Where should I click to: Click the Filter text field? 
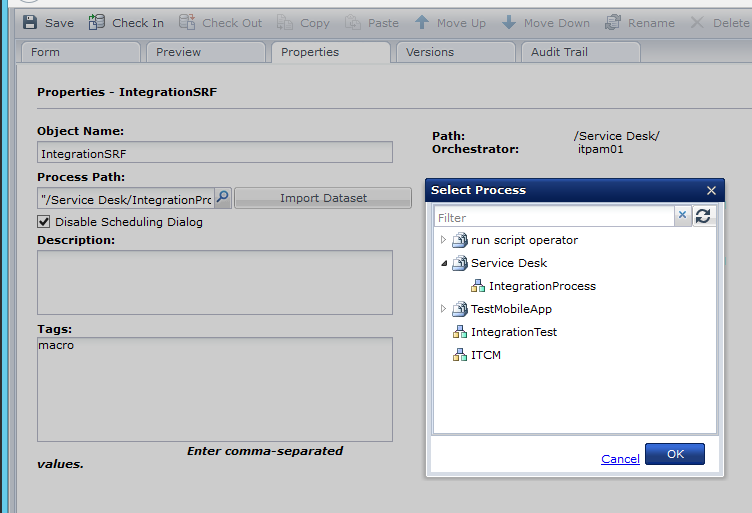click(553, 217)
